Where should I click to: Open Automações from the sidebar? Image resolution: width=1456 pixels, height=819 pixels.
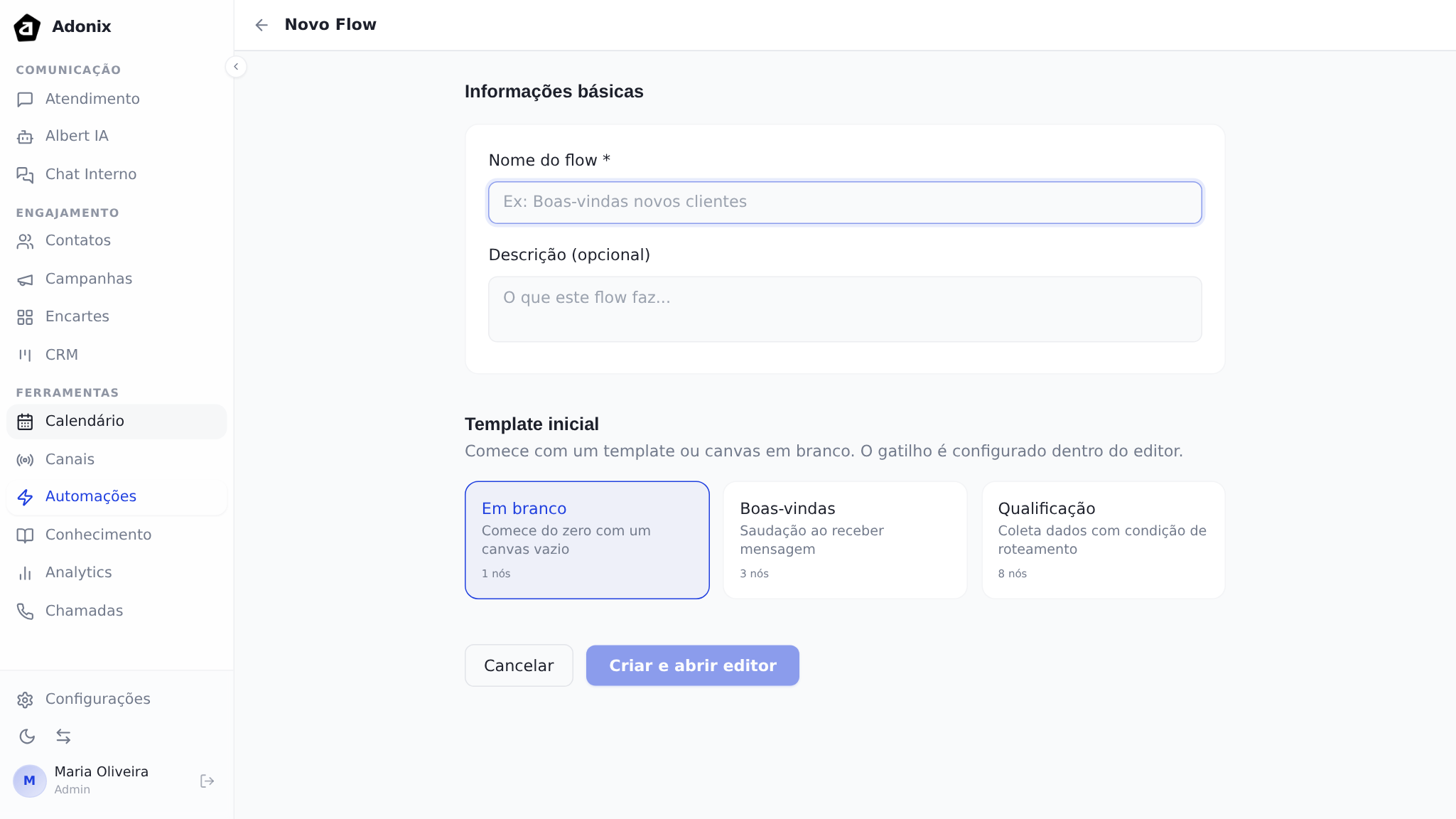tap(91, 496)
